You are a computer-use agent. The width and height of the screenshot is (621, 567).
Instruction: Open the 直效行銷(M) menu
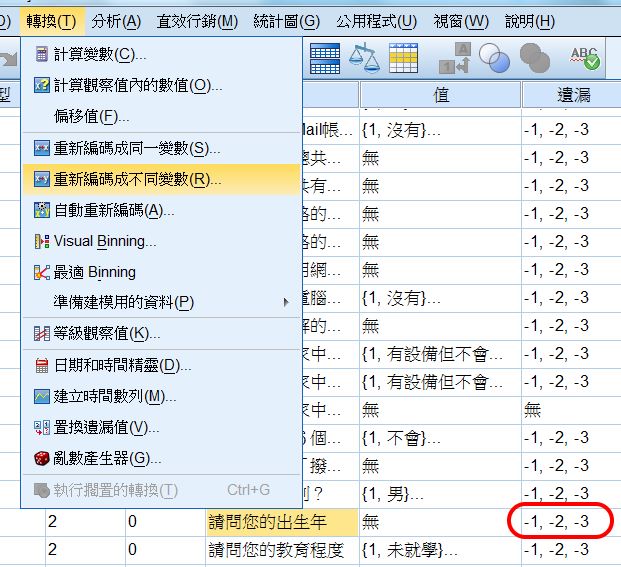(x=197, y=21)
